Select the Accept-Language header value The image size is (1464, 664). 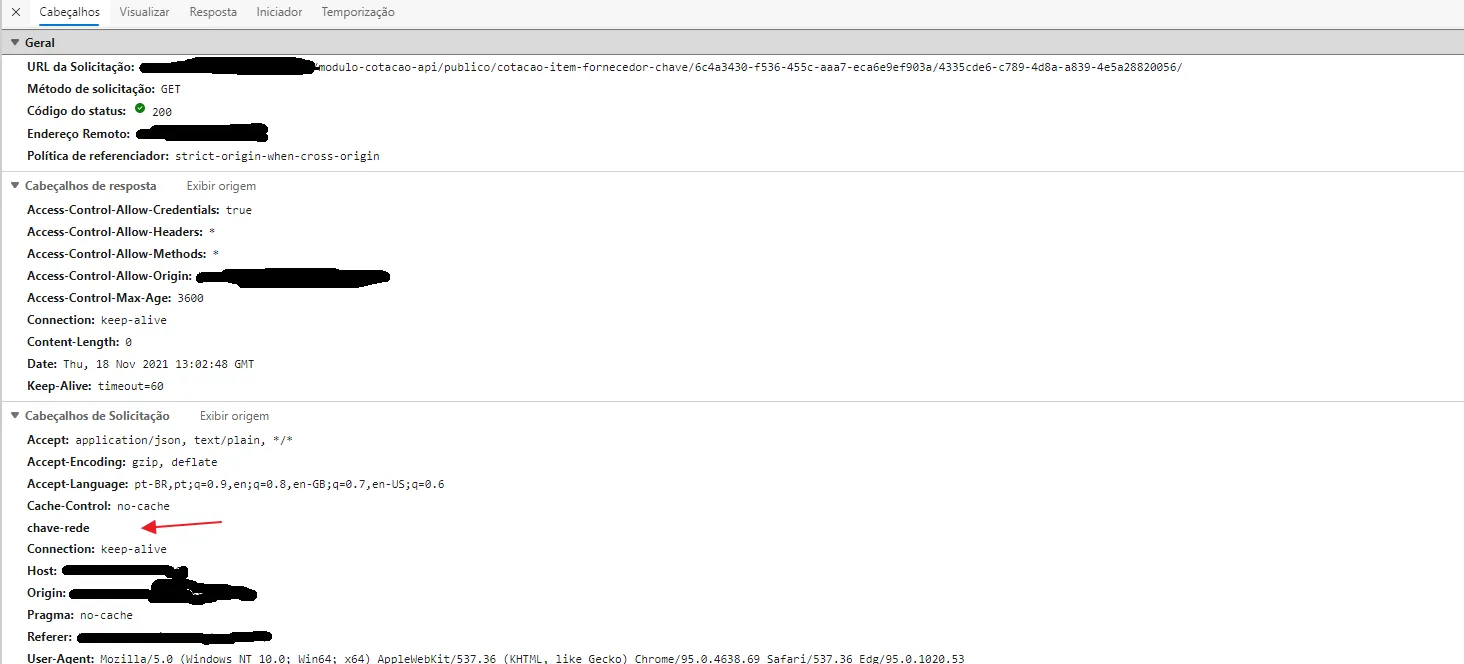tap(289, 484)
